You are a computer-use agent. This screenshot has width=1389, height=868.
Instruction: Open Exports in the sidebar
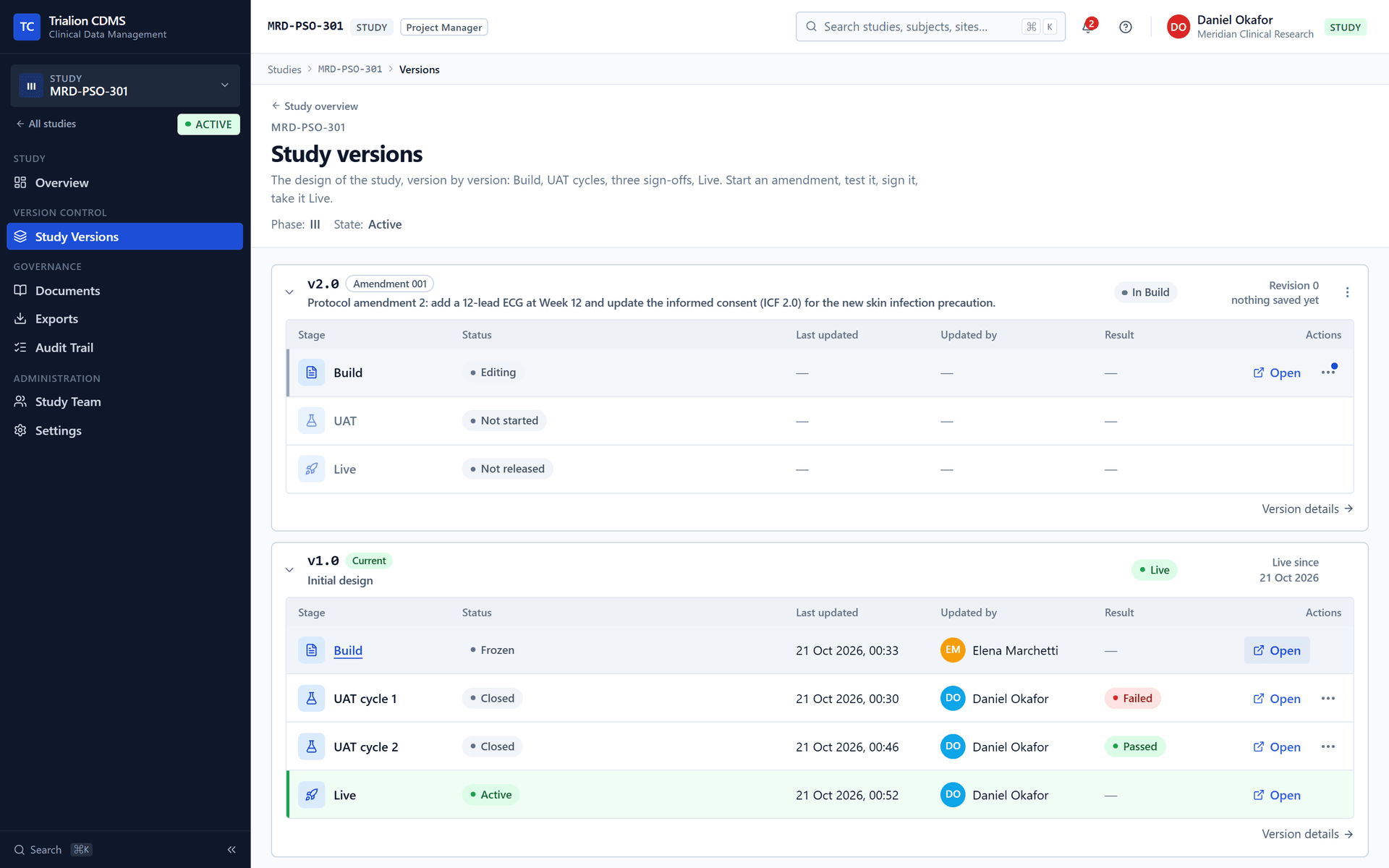click(124, 319)
